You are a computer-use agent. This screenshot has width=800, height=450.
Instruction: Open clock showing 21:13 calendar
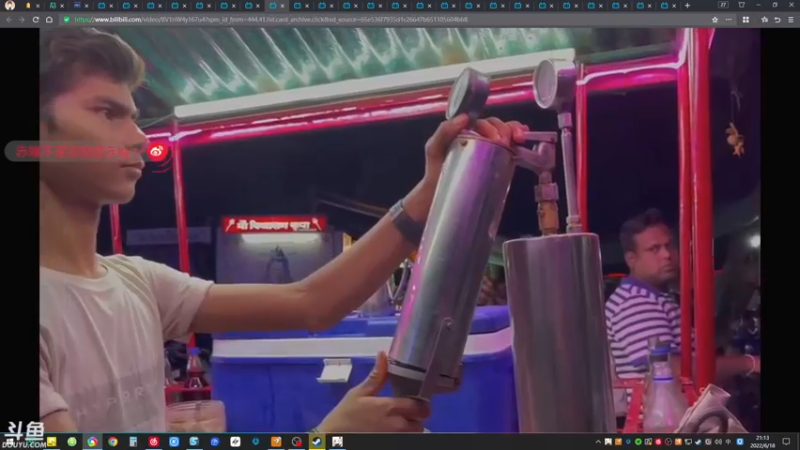tap(762, 442)
